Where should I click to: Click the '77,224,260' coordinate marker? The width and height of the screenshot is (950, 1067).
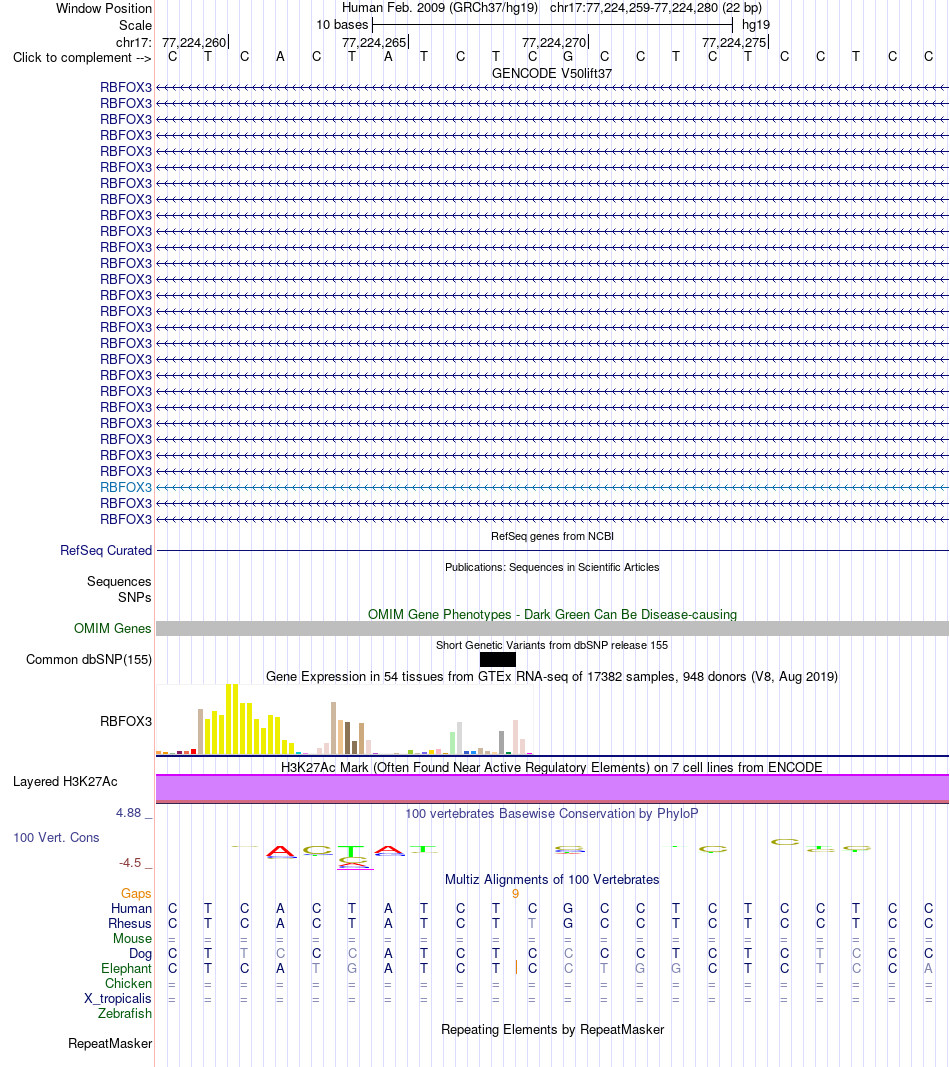coord(194,42)
